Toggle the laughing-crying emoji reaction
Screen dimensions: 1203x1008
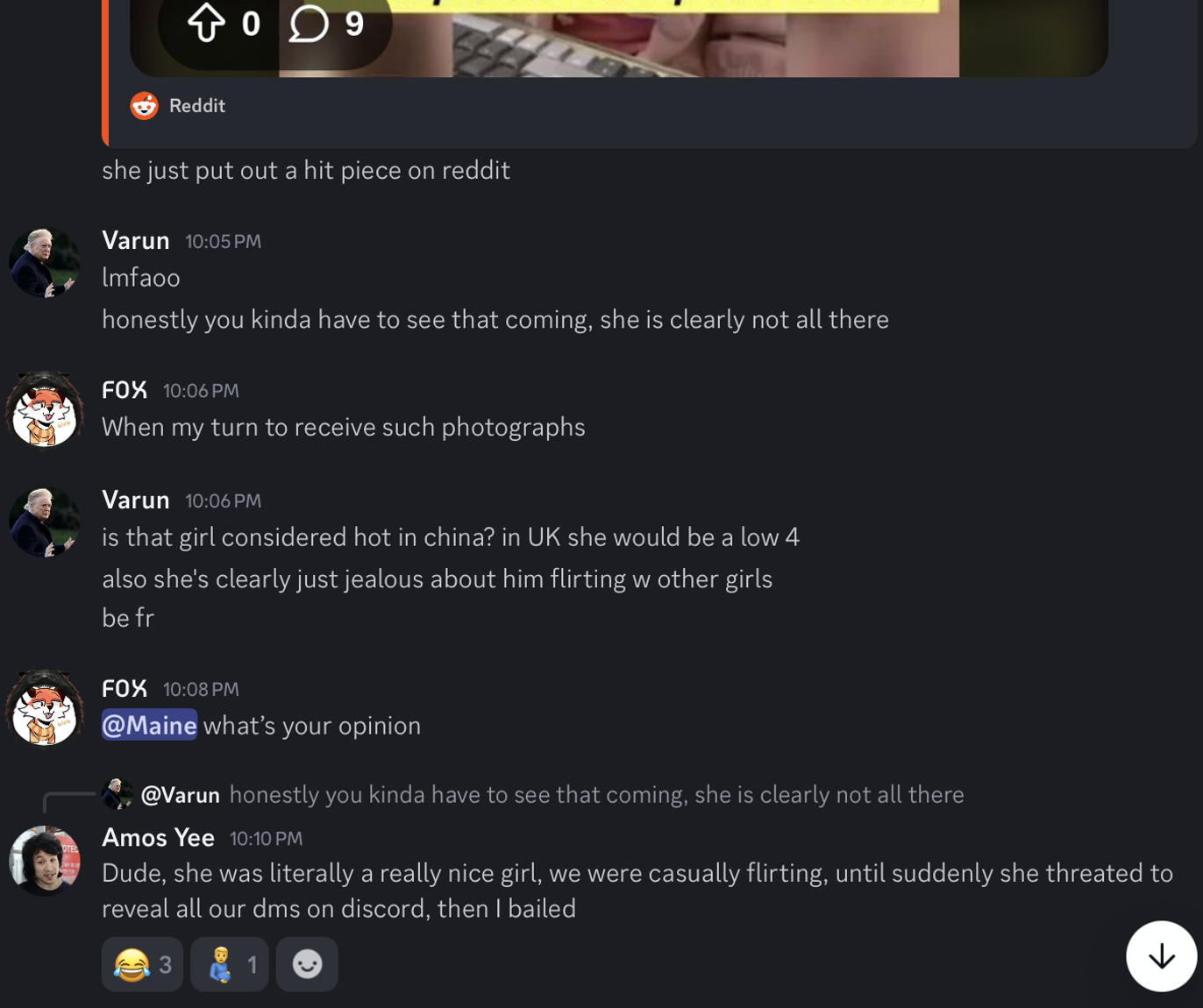(x=142, y=964)
